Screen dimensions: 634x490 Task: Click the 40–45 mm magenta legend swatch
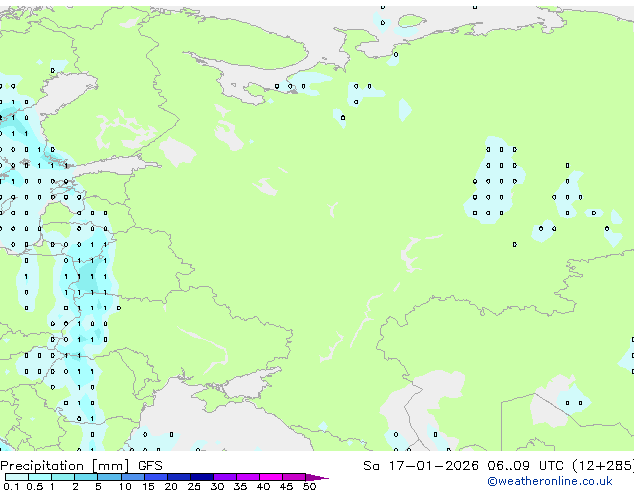click(271, 477)
